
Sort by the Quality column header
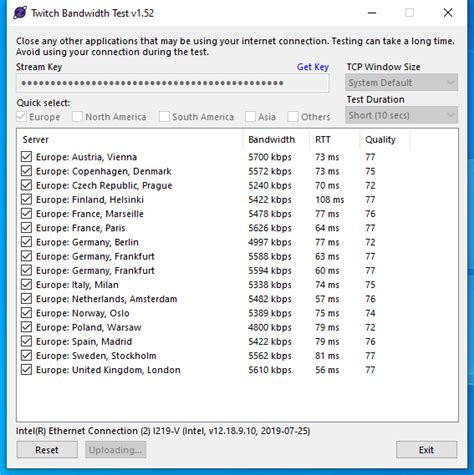385,139
